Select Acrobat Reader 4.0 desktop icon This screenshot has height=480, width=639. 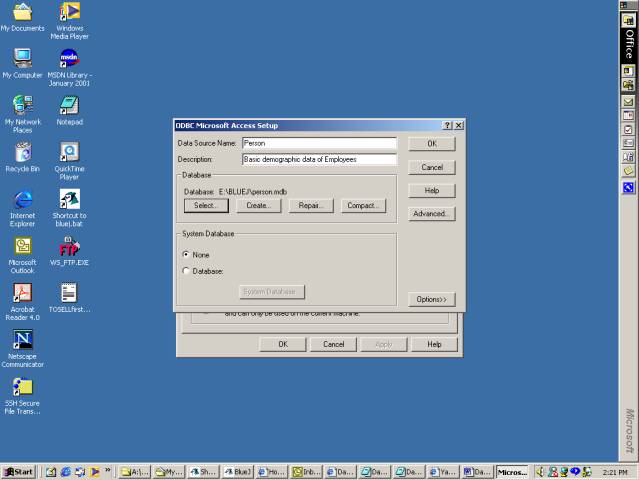(22, 302)
